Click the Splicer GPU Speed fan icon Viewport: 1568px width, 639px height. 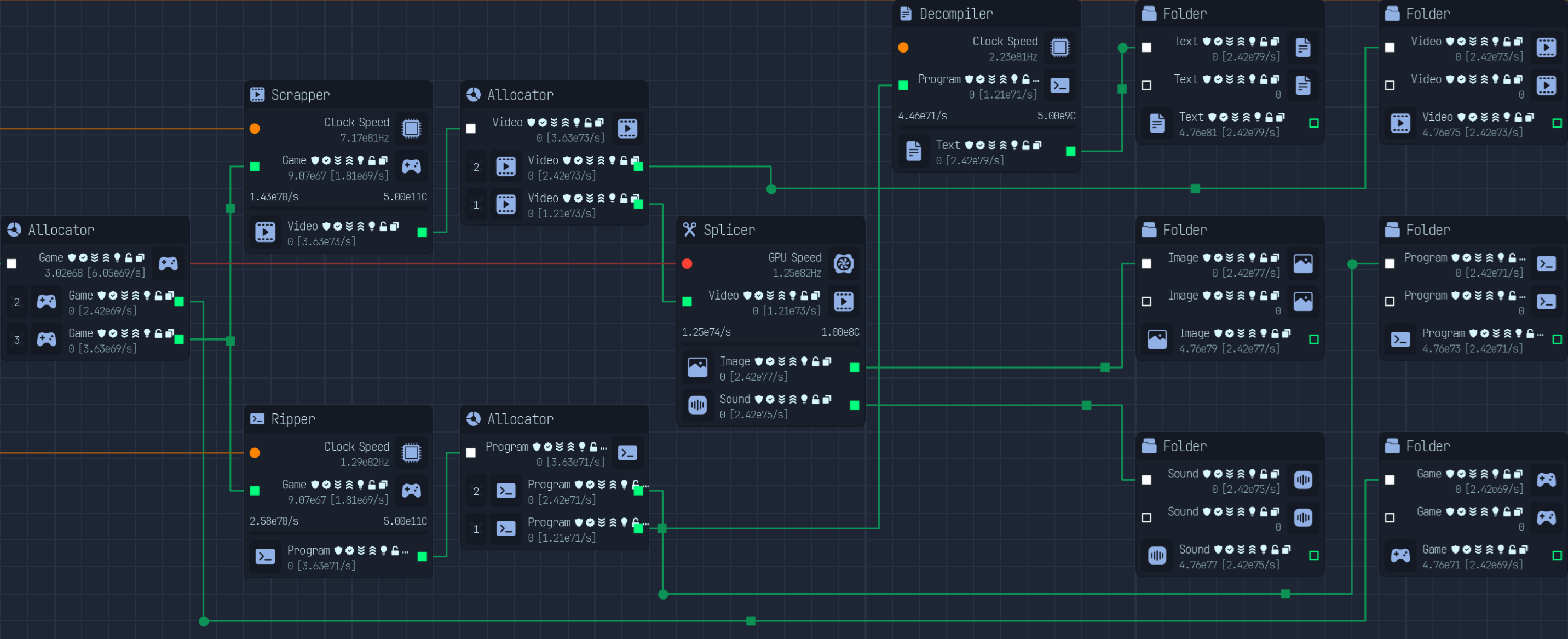[x=844, y=263]
